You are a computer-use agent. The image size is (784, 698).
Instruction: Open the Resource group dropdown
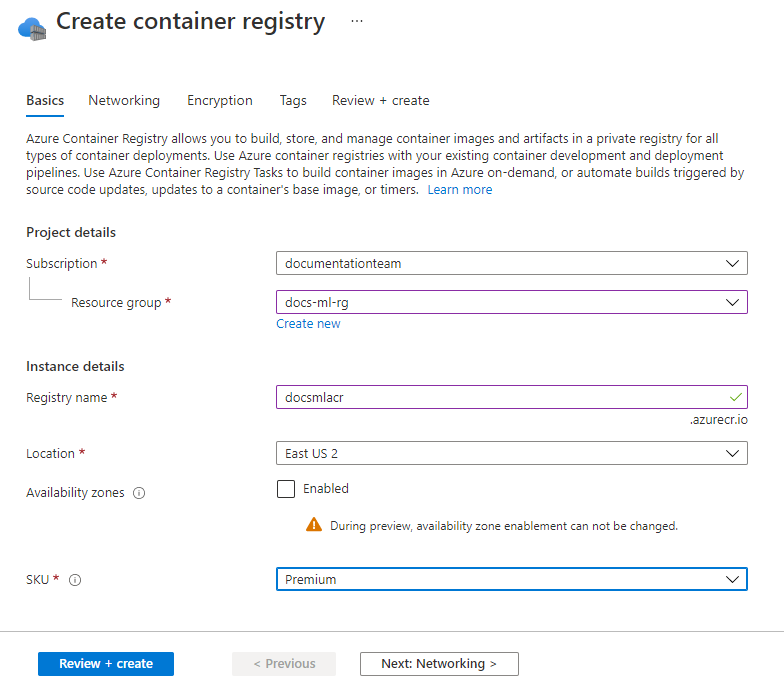511,302
